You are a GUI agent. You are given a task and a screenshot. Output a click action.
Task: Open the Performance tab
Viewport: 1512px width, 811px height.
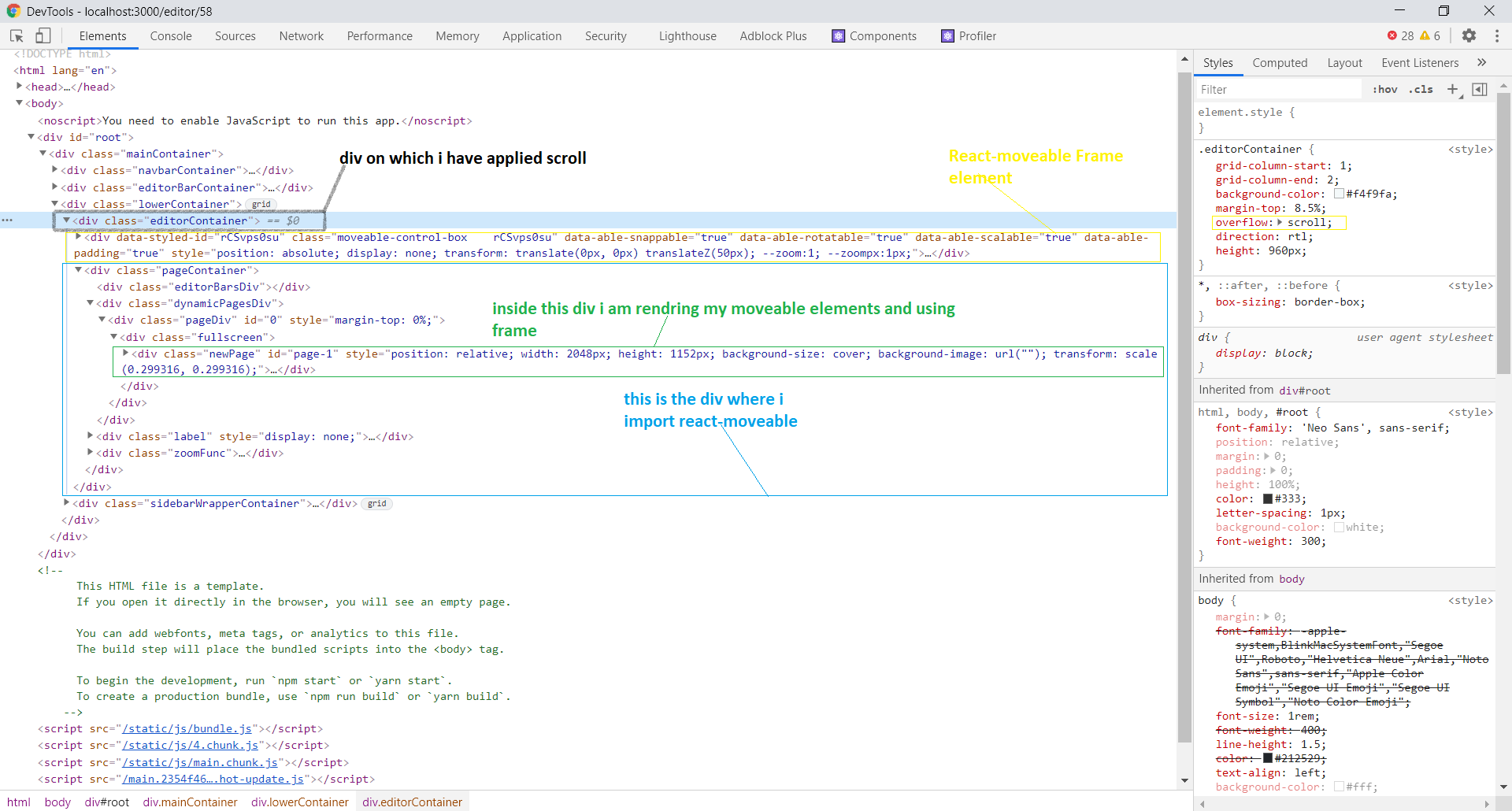(x=380, y=36)
